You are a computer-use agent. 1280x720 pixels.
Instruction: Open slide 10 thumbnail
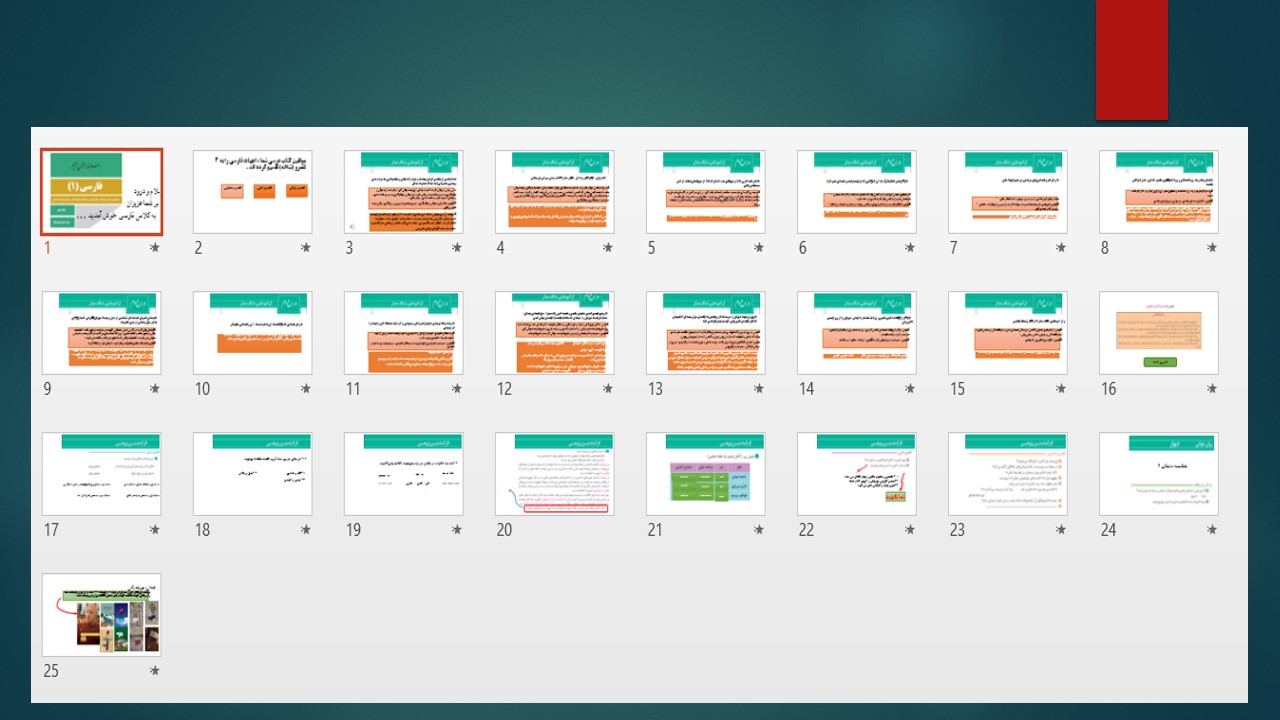252,333
